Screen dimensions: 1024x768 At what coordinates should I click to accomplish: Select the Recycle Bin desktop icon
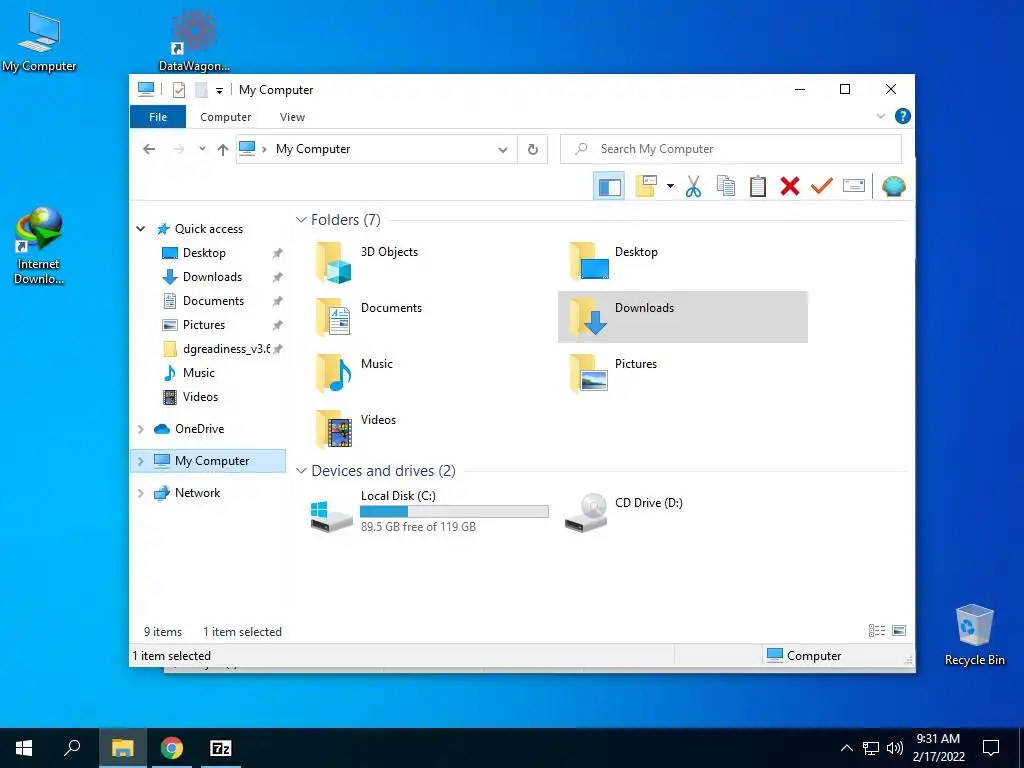[974, 635]
